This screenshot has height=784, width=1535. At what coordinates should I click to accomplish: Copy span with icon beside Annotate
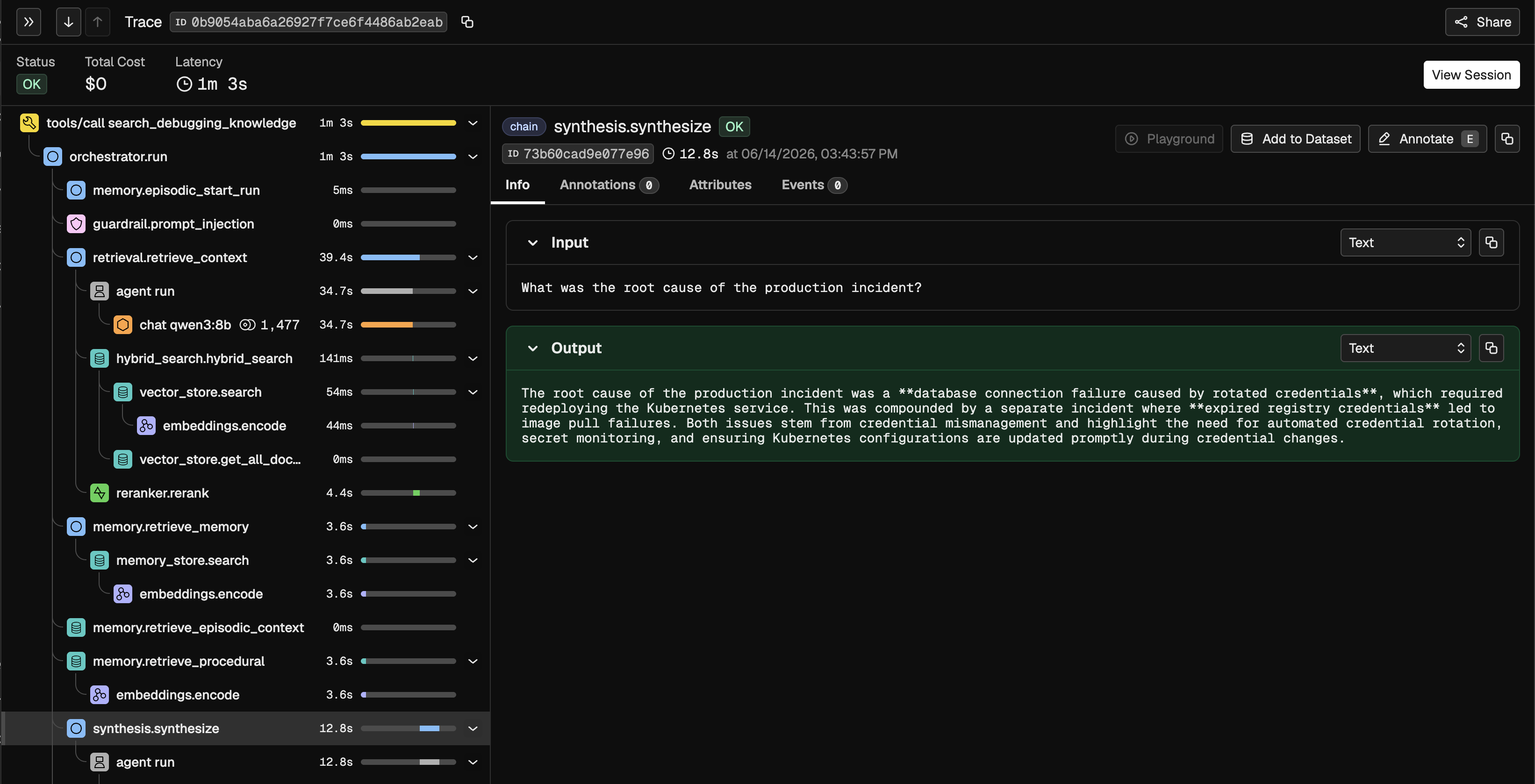(1507, 139)
